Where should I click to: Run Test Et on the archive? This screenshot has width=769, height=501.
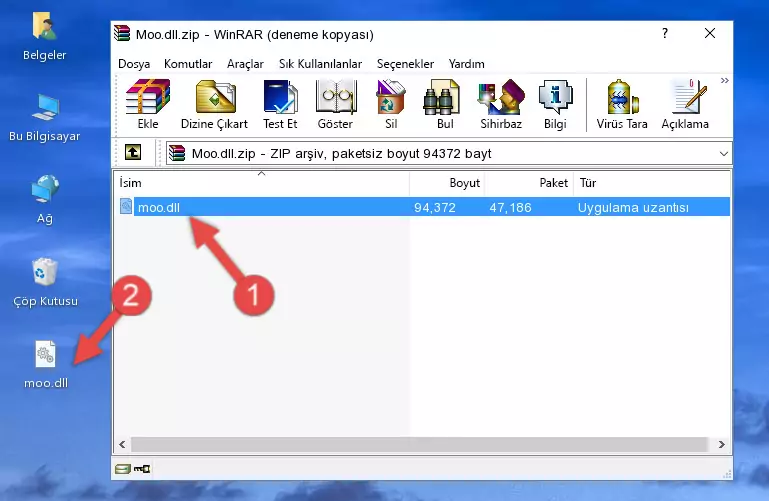[x=280, y=104]
